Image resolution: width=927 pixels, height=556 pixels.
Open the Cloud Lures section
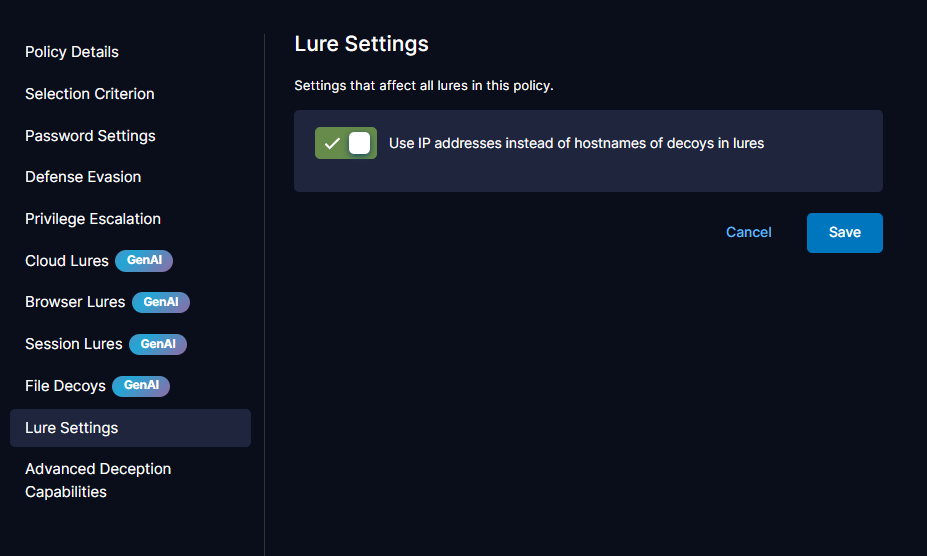(x=66, y=261)
